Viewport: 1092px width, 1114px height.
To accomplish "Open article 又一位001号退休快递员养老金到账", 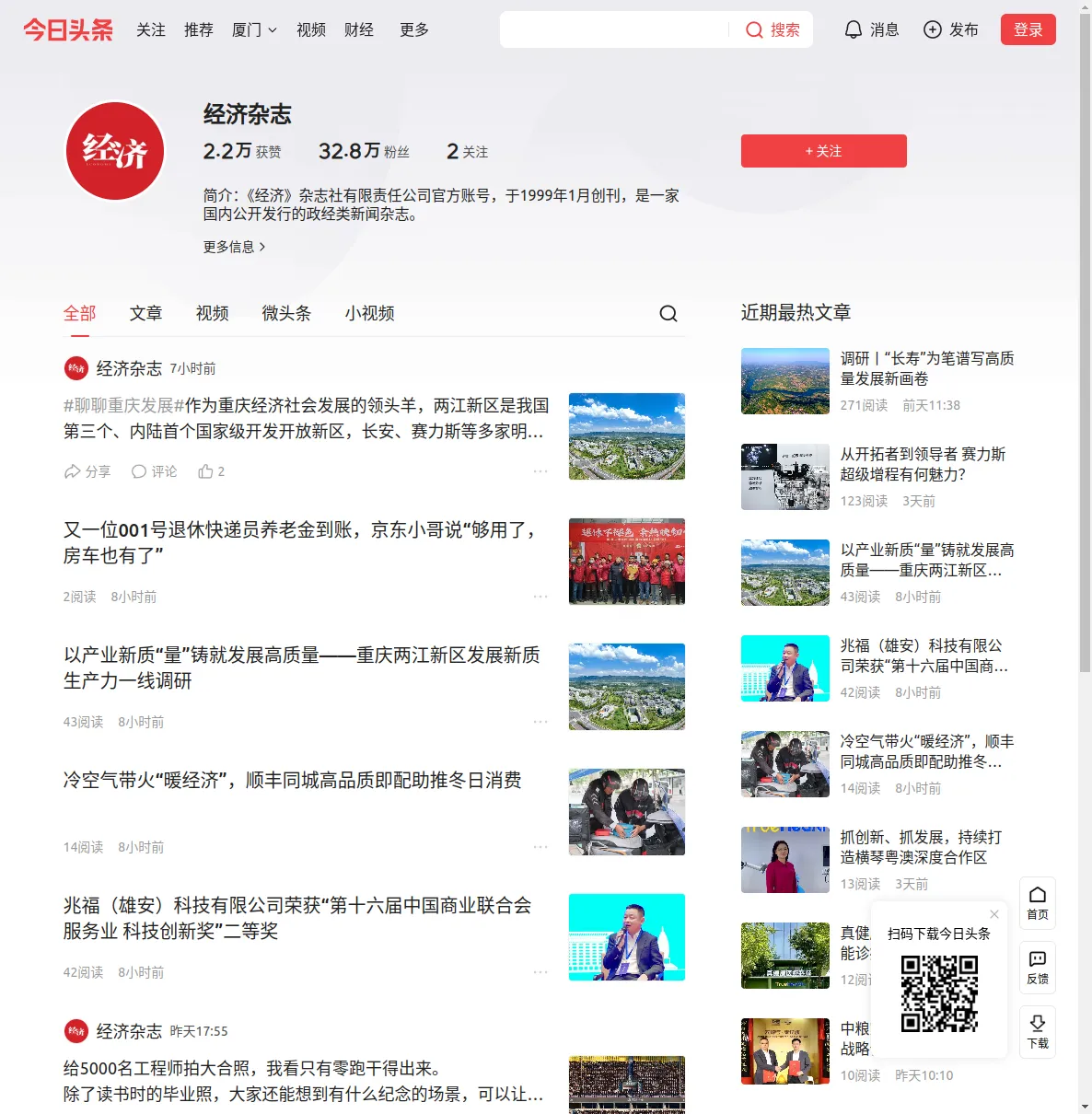I will click(x=300, y=543).
